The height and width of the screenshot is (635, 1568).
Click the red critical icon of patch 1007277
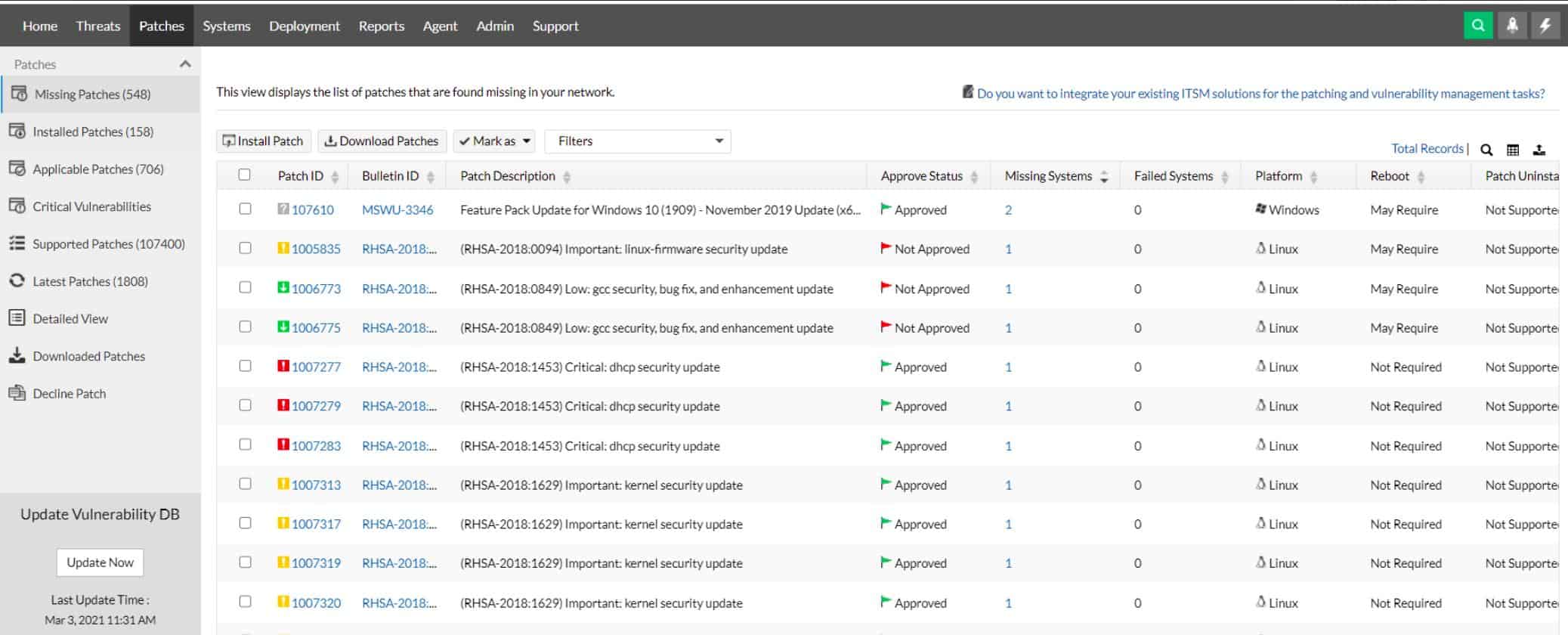[x=283, y=366]
